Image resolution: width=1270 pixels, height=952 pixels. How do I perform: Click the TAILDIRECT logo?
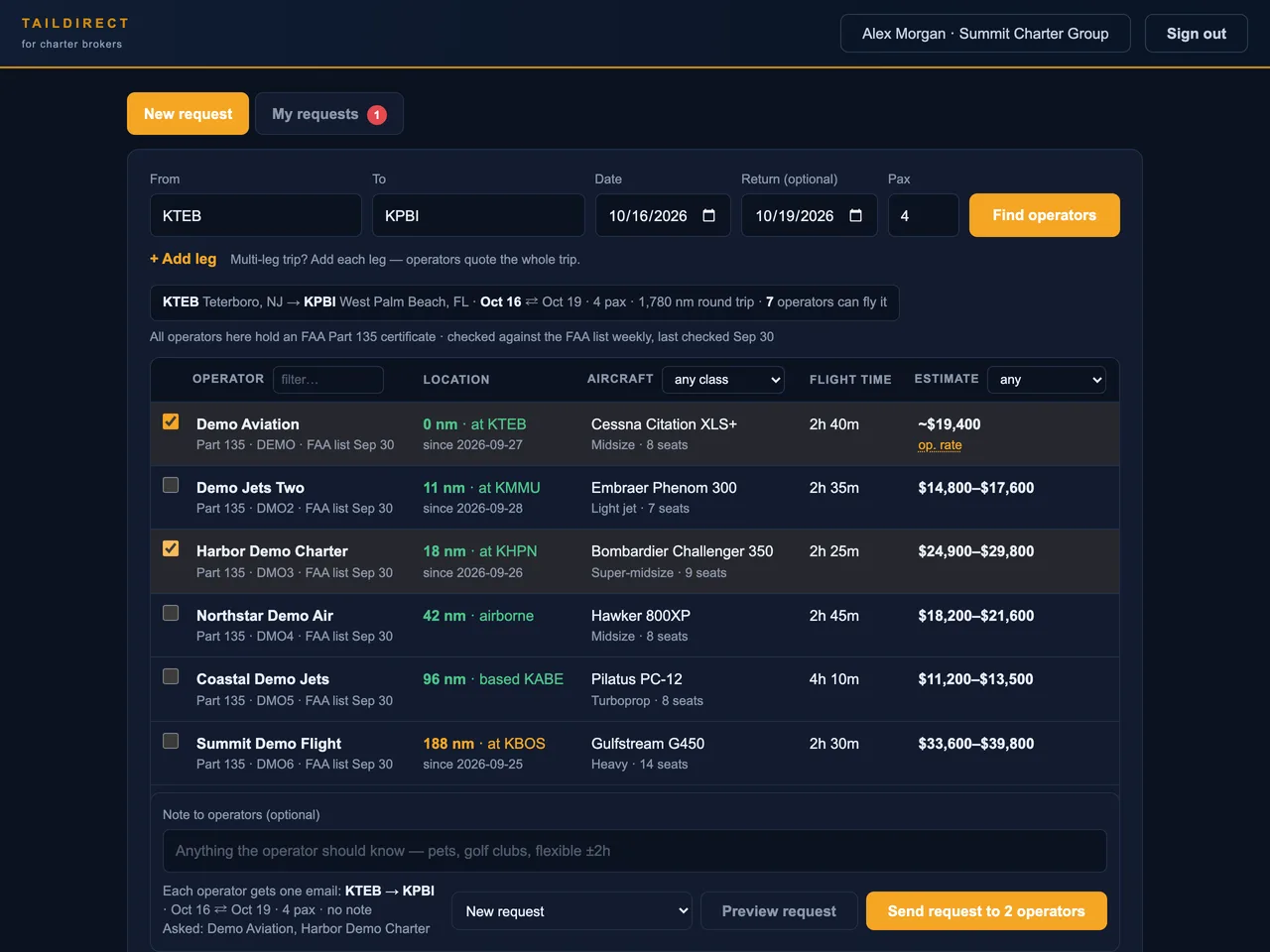click(75, 23)
